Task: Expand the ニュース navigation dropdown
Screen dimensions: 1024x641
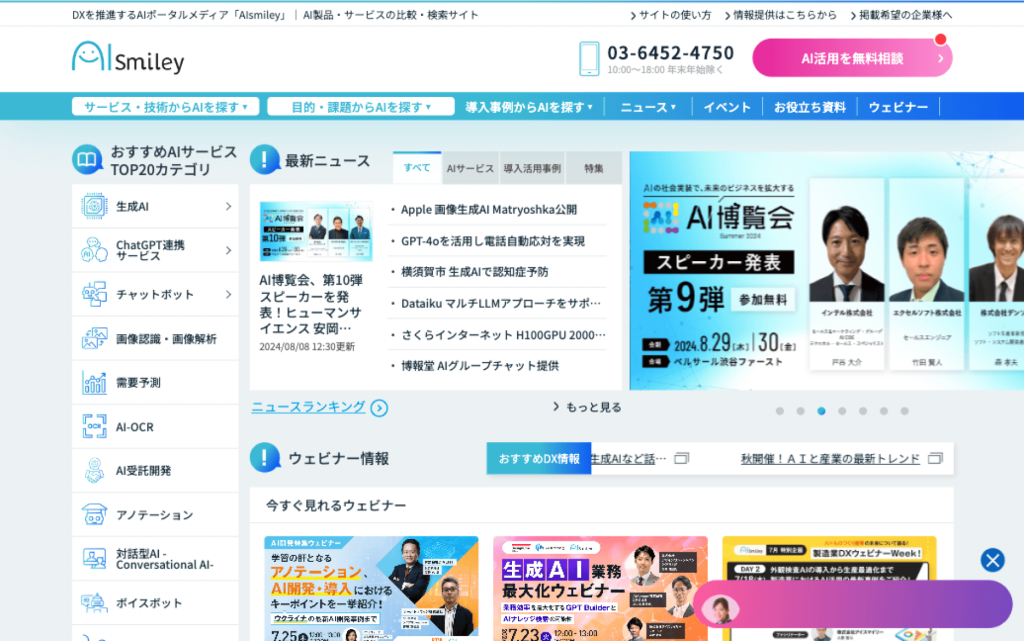Action: coord(648,107)
